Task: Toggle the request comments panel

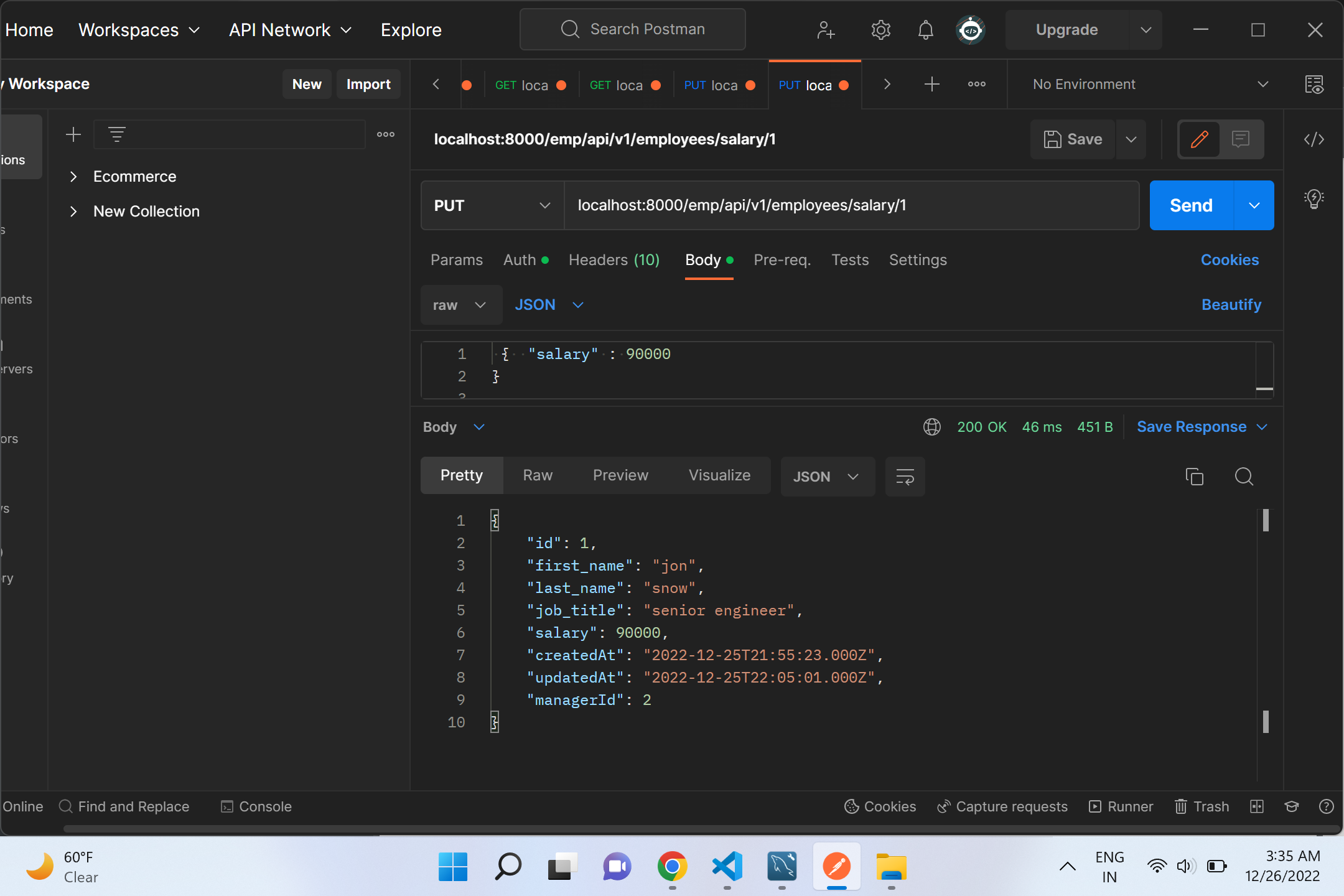Action: tap(1241, 139)
